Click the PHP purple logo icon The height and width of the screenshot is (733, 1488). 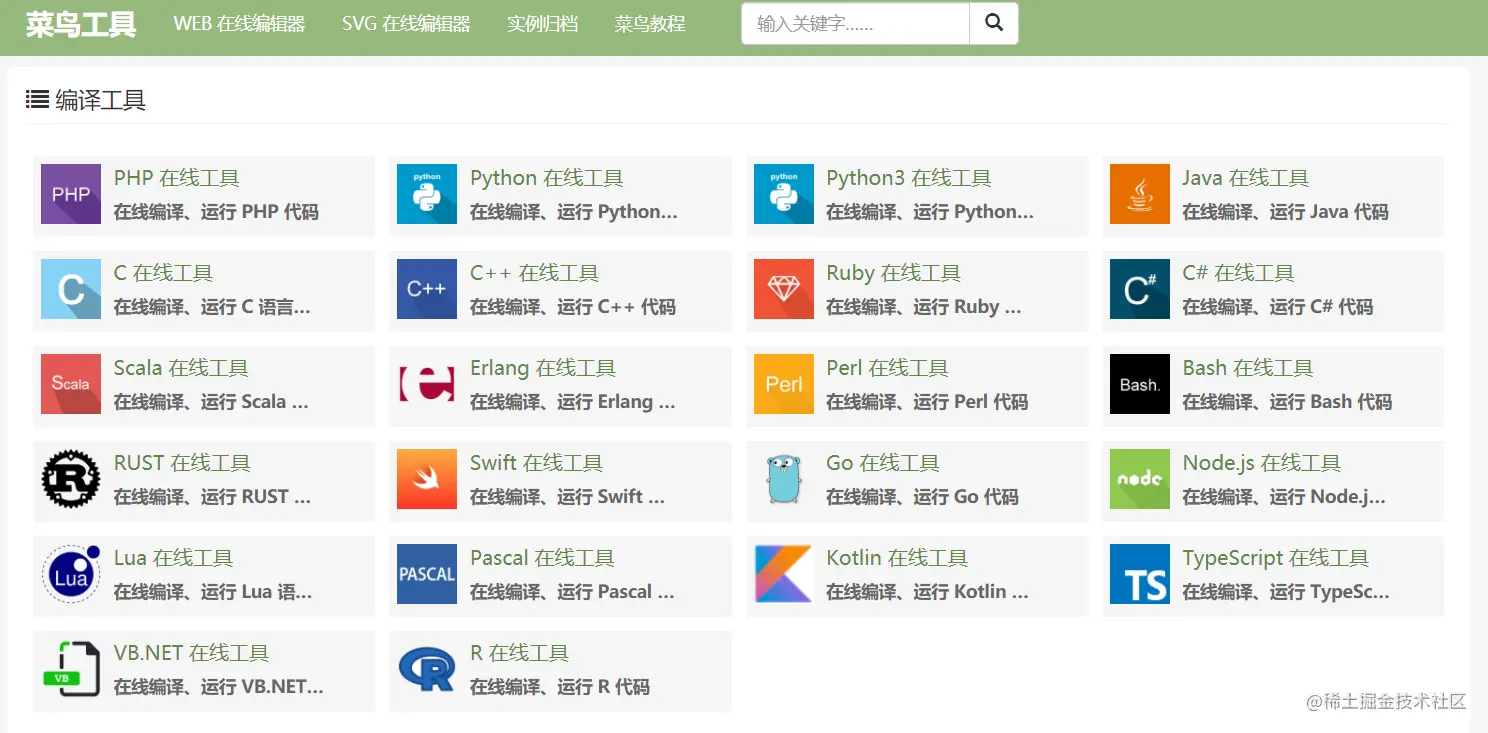click(x=71, y=194)
